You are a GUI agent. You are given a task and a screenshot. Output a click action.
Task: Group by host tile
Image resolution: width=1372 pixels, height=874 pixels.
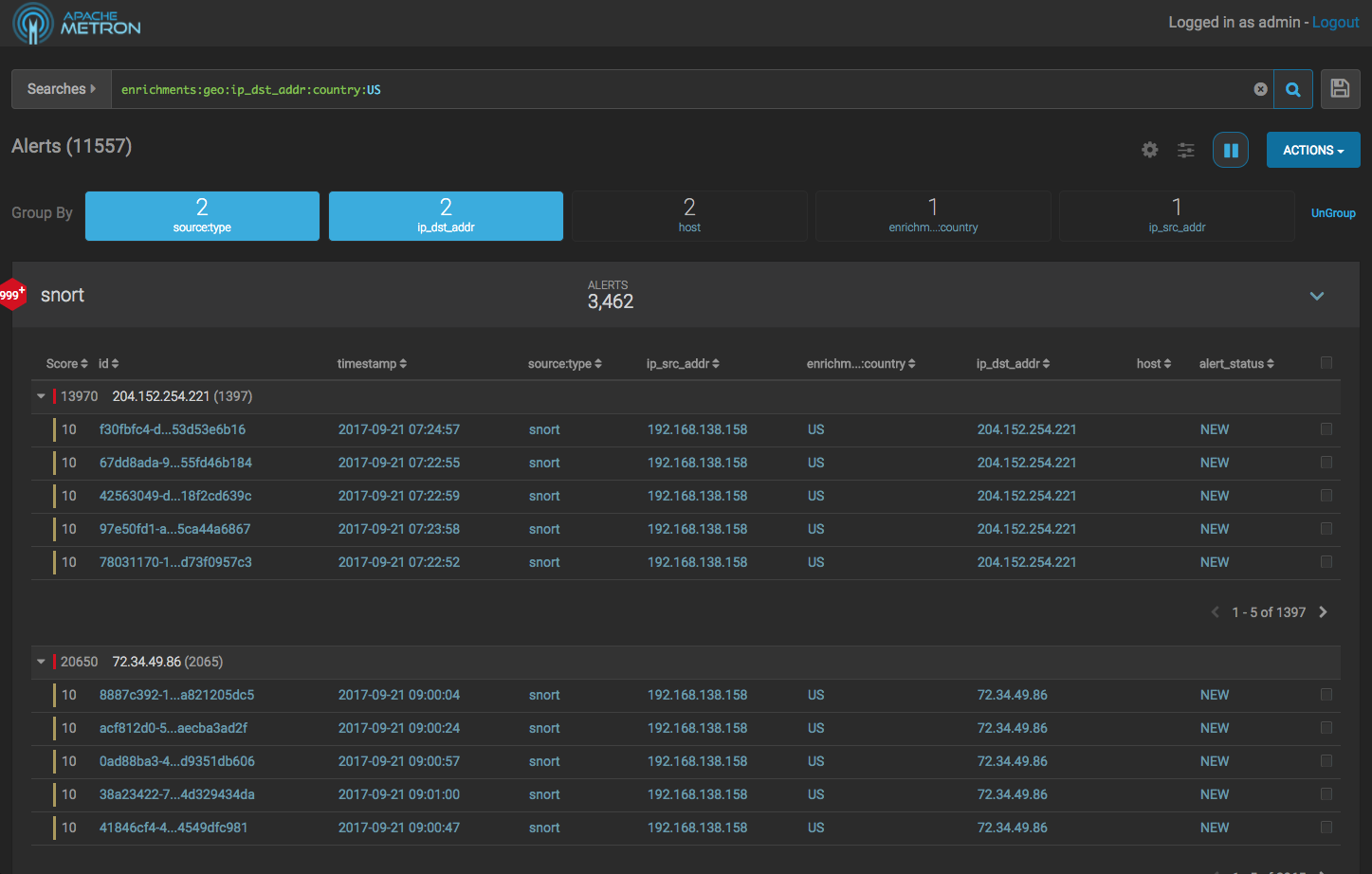point(689,216)
